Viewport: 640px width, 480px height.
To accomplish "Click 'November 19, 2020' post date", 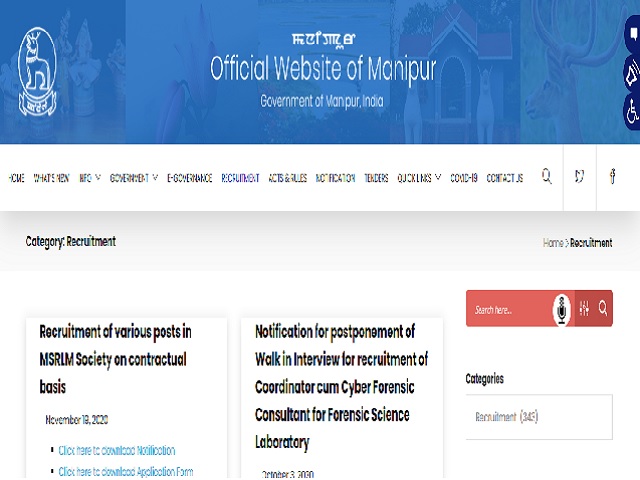I will click(x=77, y=420).
